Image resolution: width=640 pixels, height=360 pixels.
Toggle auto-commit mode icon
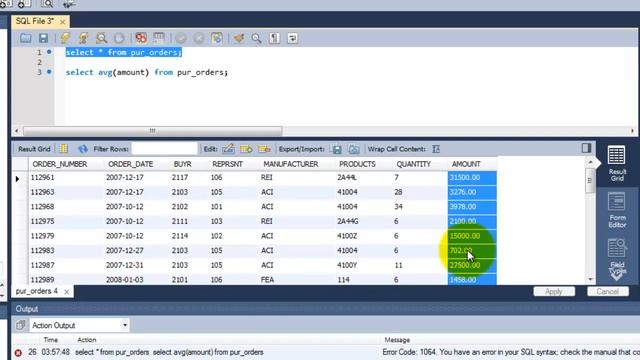[x=217, y=38]
